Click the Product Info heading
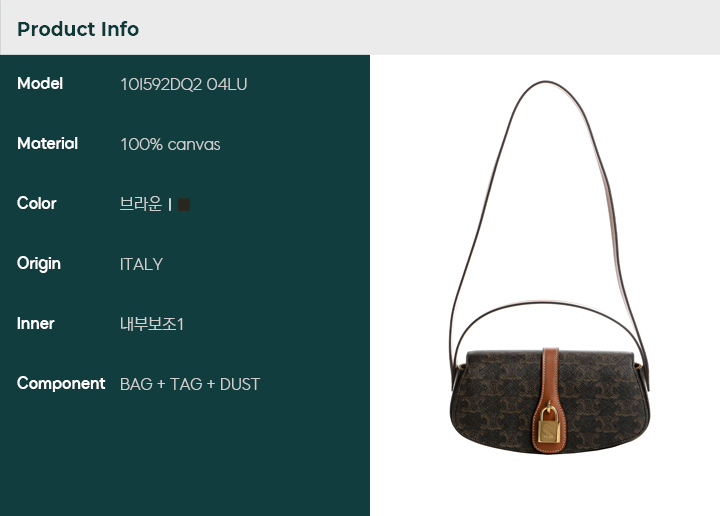The width and height of the screenshot is (720, 516). (x=78, y=29)
